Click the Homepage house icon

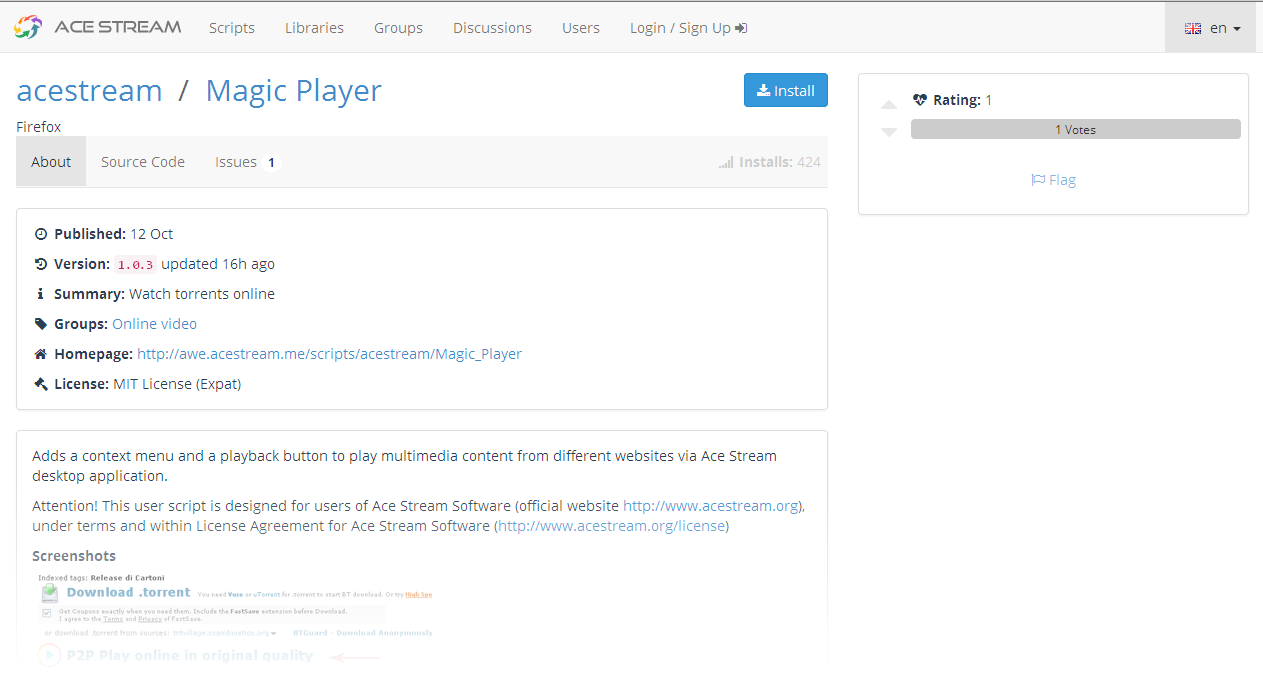pos(41,354)
